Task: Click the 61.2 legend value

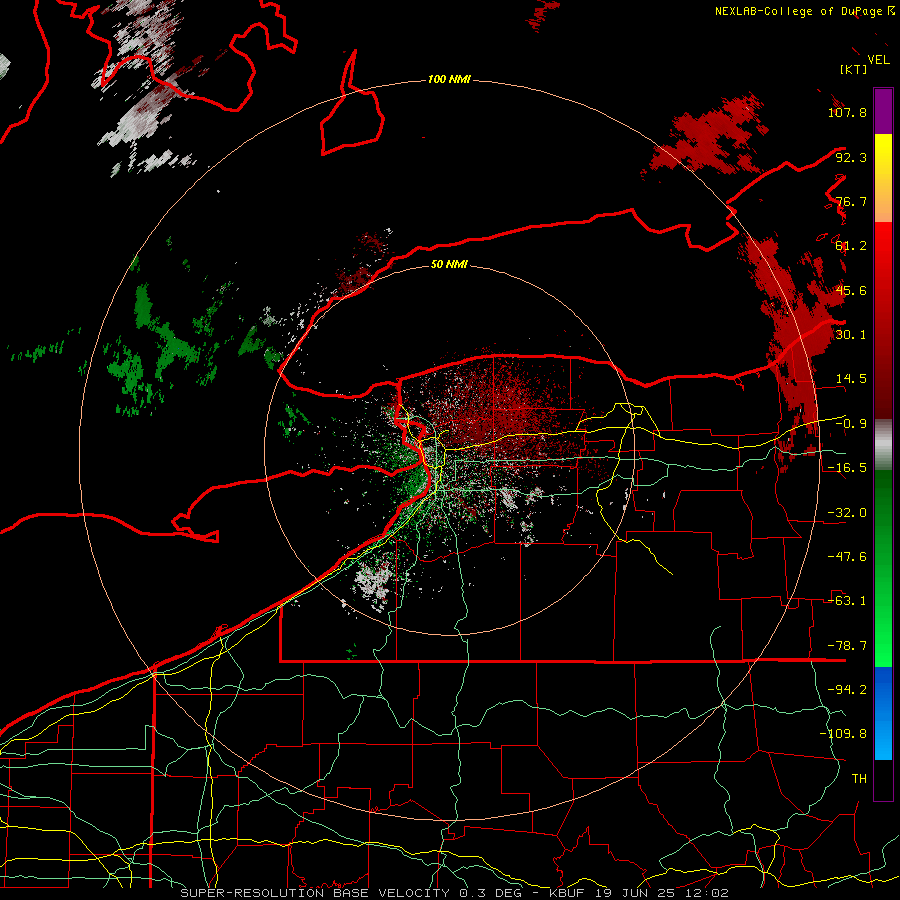Action: 851,246
